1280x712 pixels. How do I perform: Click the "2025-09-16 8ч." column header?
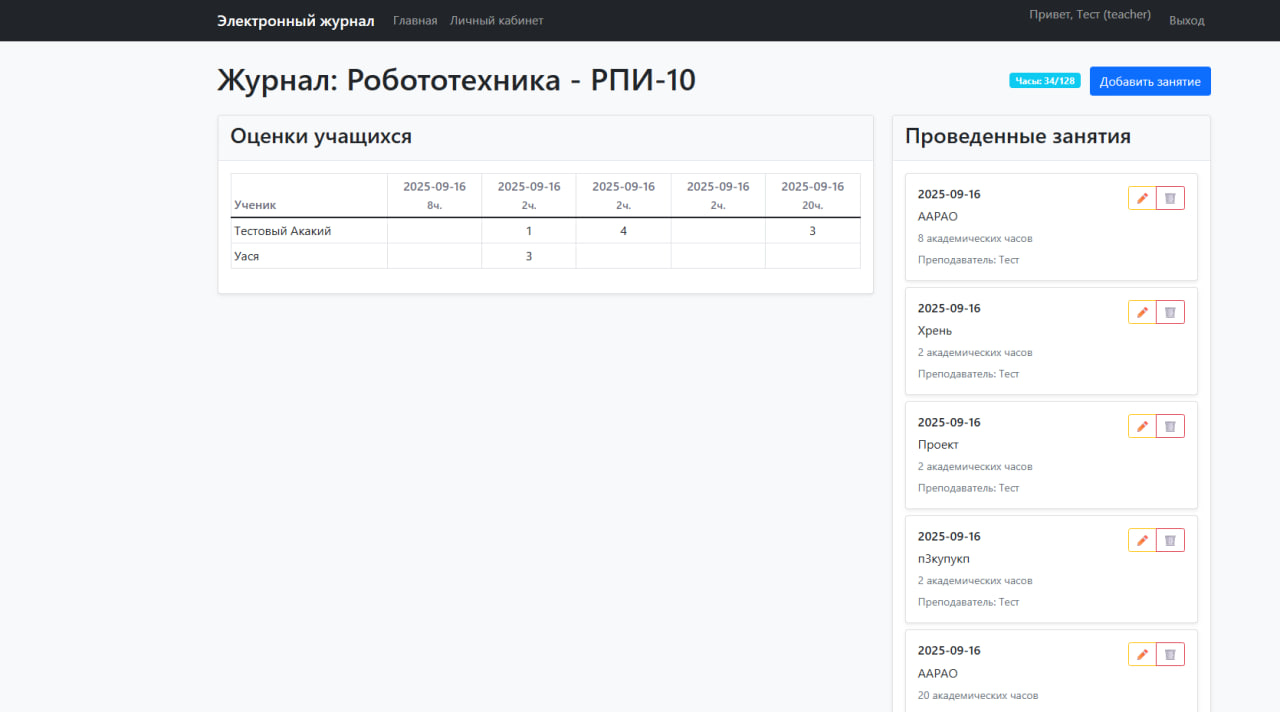[434, 195]
